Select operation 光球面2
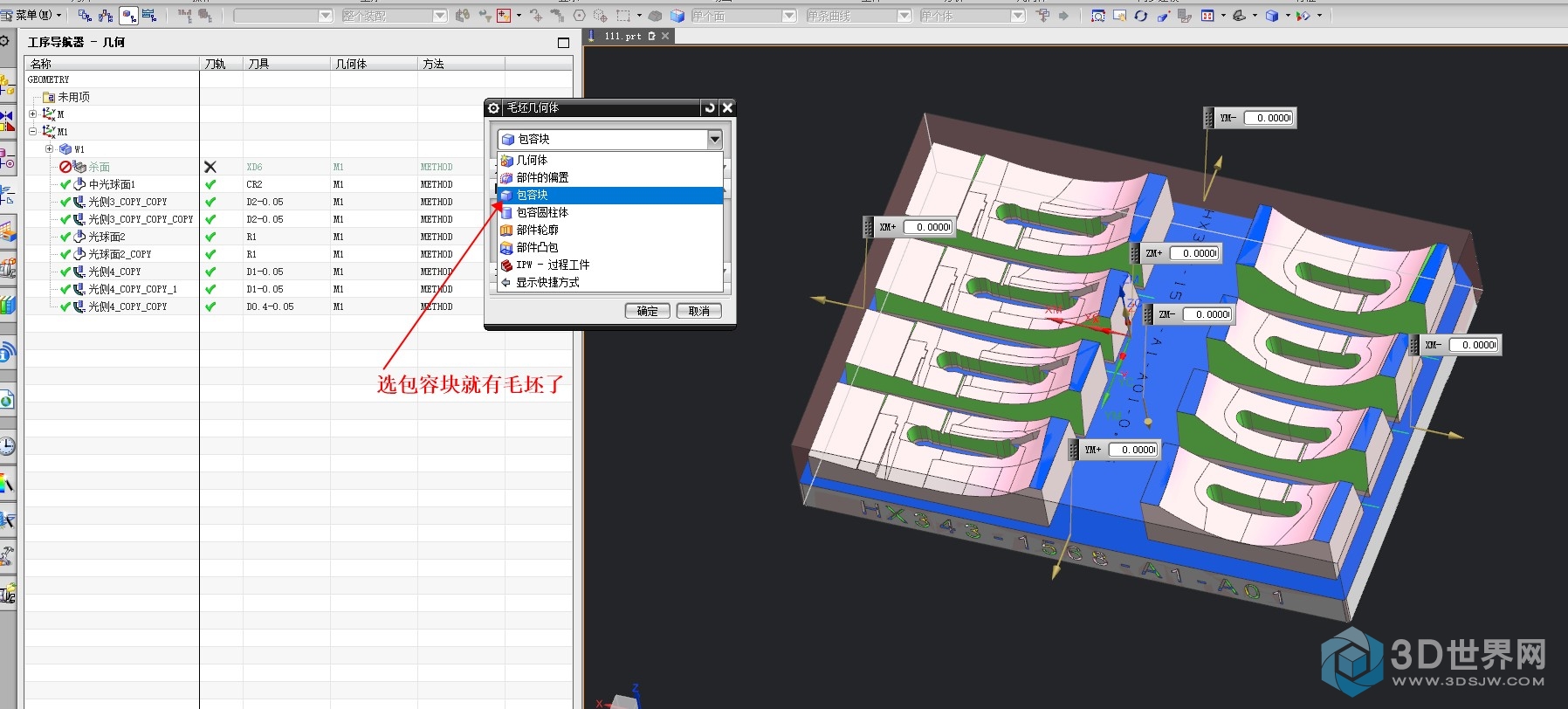The height and width of the screenshot is (709, 1568). pos(107,237)
